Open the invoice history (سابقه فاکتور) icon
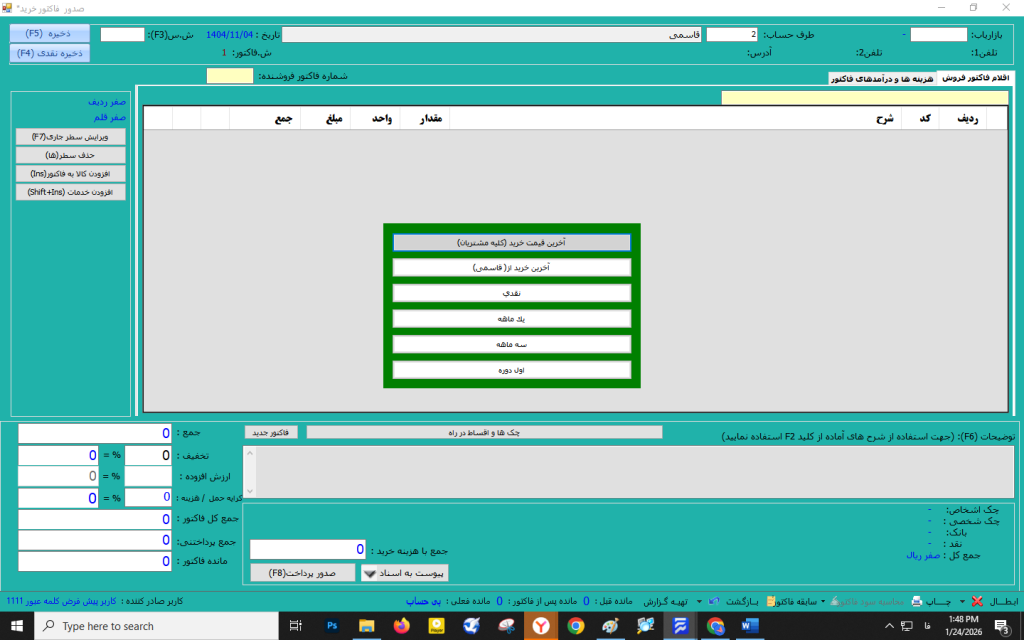 click(773, 601)
